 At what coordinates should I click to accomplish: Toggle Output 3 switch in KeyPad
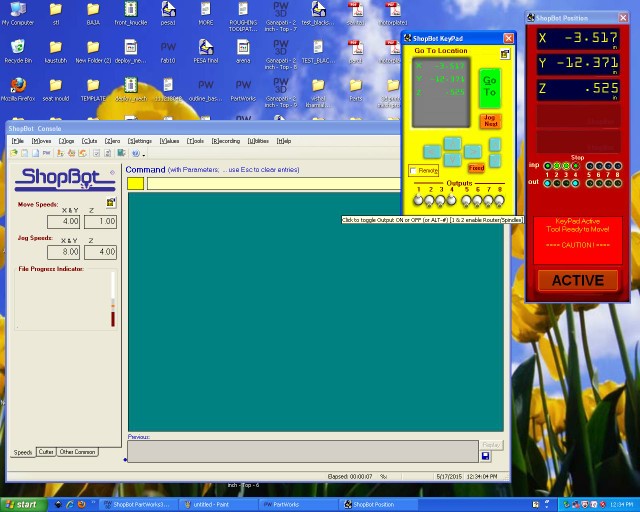coord(440,200)
